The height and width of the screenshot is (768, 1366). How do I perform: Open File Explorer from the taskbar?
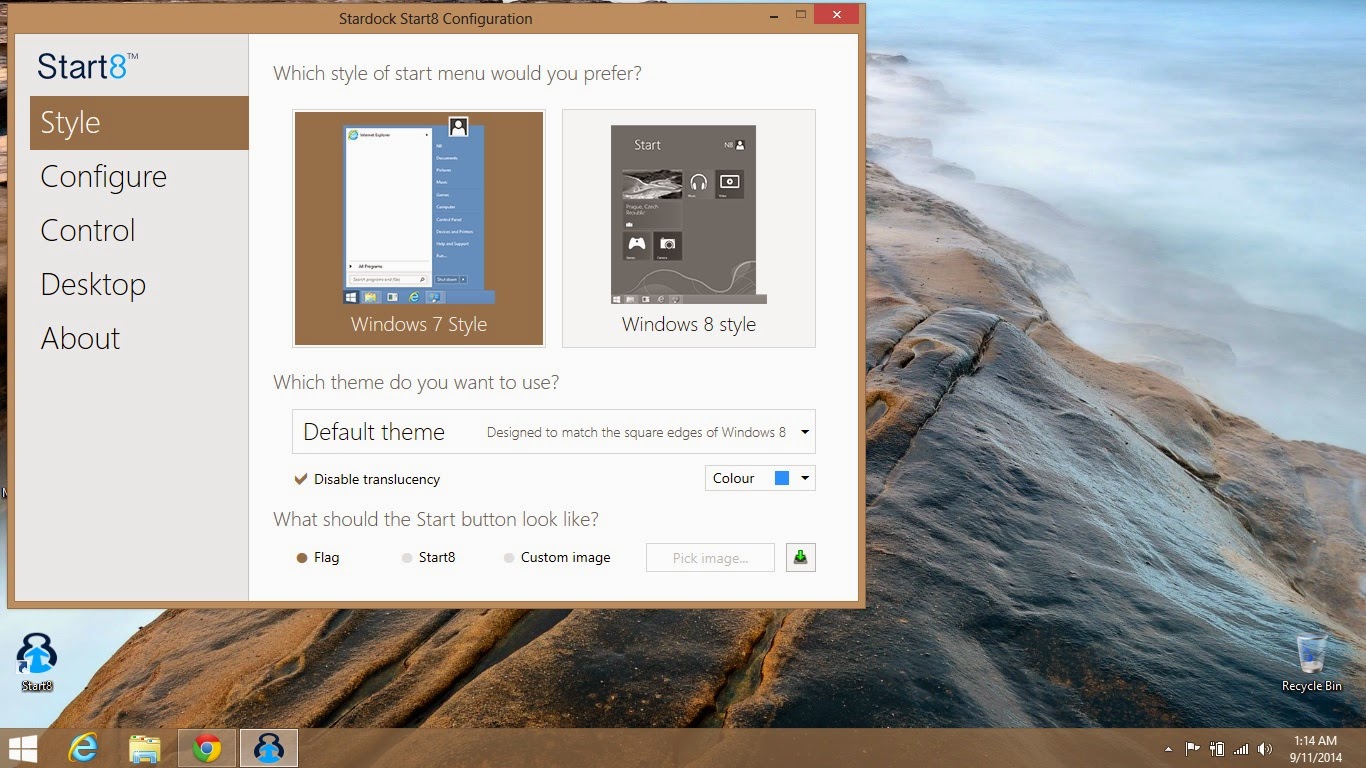[x=145, y=748]
